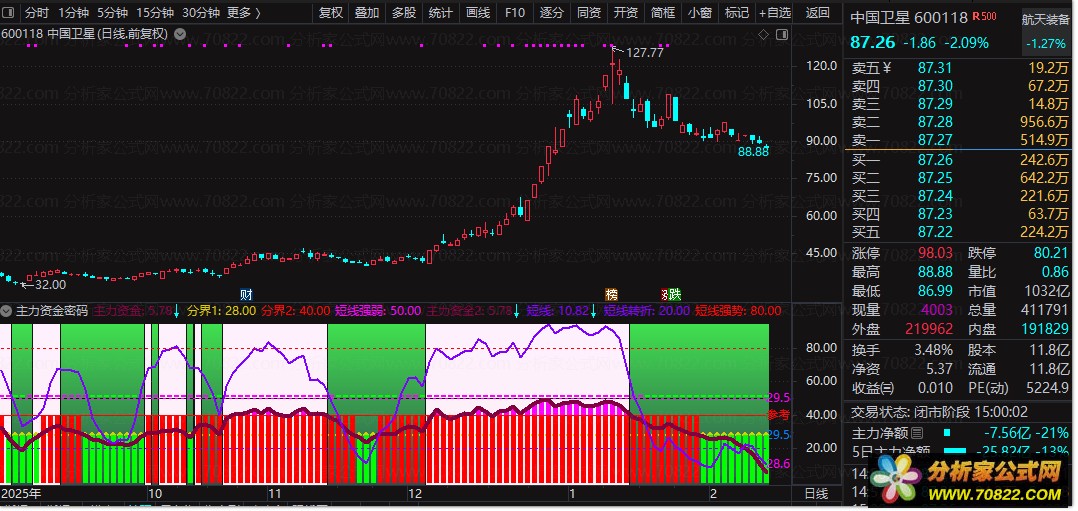1078x511 pixels.
Task: Click the PE(动) value 5224.9
Action: (1047, 388)
